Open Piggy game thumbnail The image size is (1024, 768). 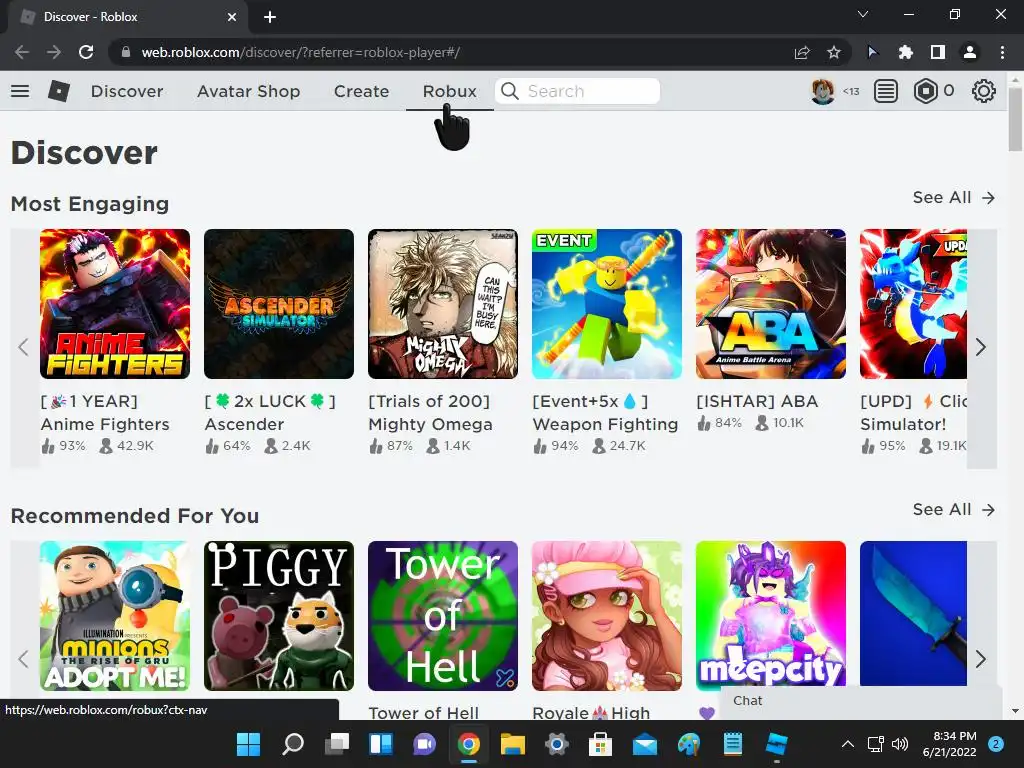279,616
